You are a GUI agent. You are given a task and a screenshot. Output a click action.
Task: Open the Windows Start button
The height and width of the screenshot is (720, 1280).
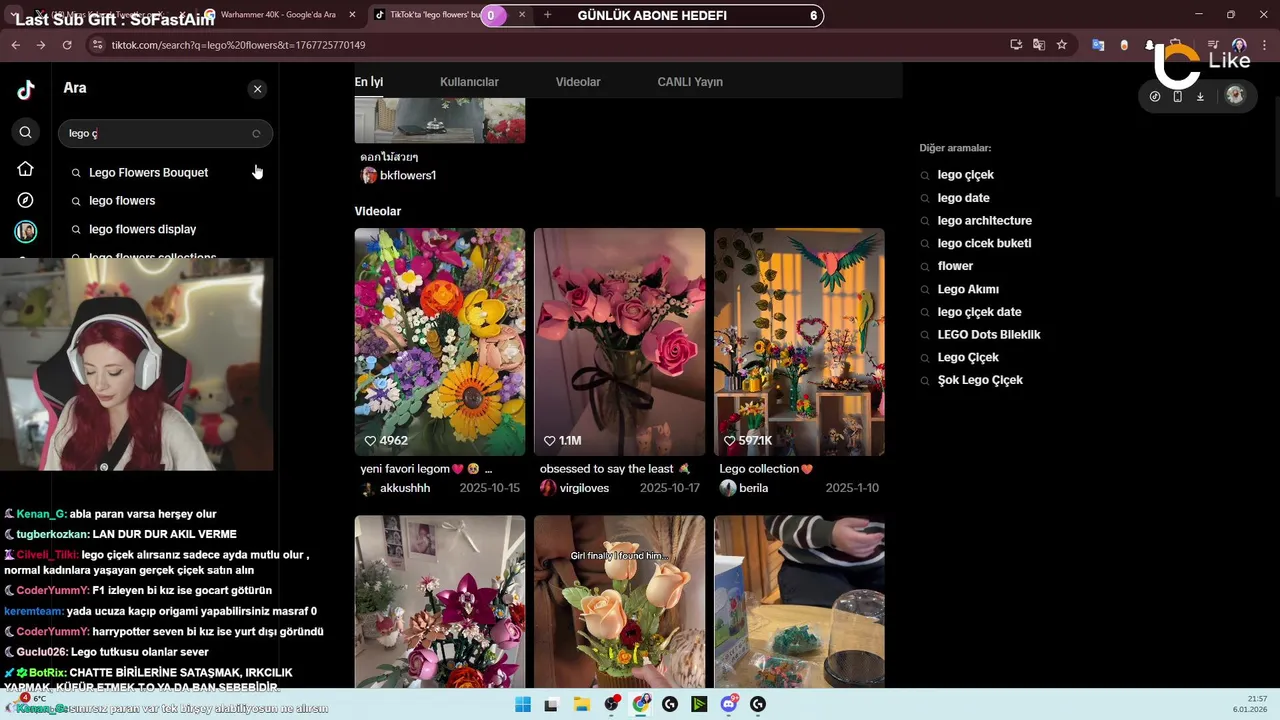point(522,705)
